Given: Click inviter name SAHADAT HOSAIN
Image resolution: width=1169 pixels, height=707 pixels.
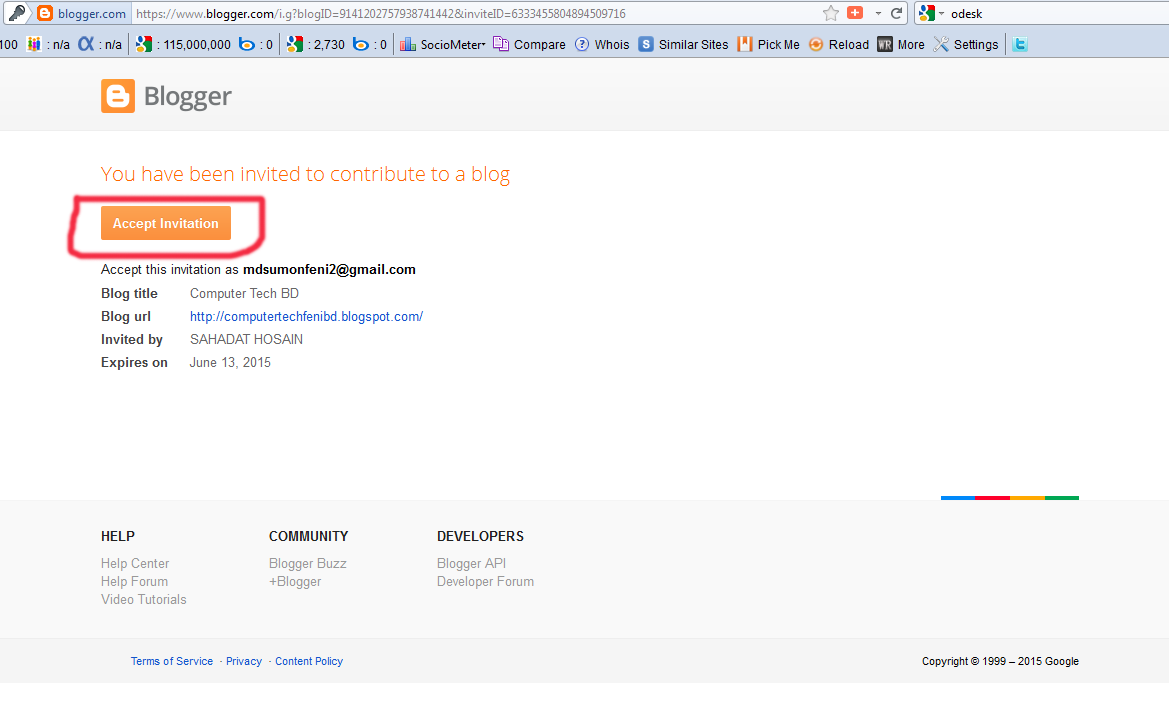Looking at the screenshot, I should pyautogui.click(x=246, y=339).
